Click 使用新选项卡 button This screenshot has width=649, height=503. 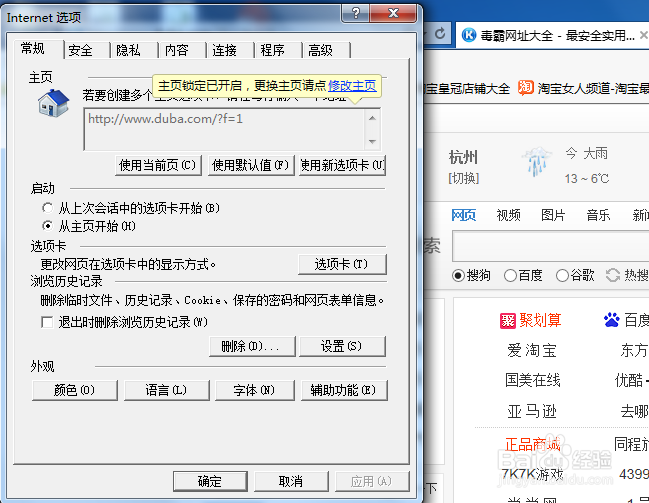point(342,166)
